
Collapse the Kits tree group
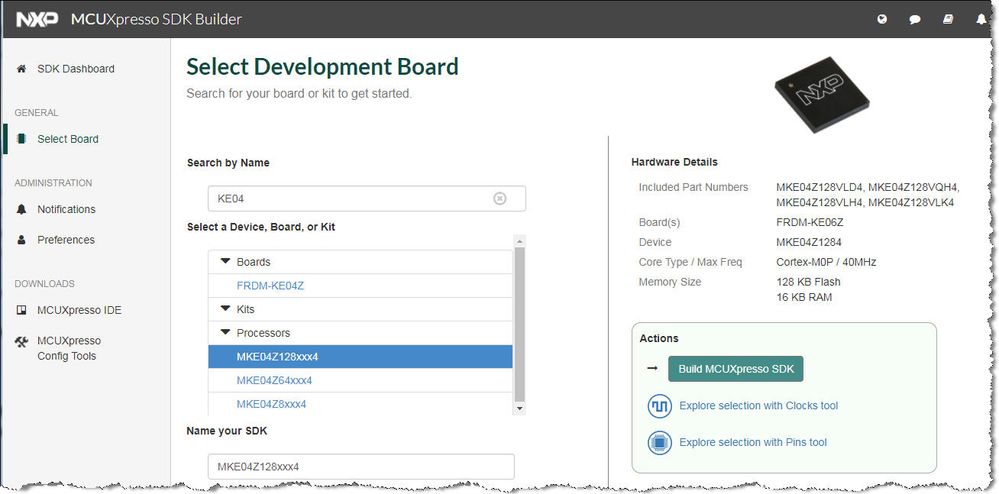pos(226,309)
